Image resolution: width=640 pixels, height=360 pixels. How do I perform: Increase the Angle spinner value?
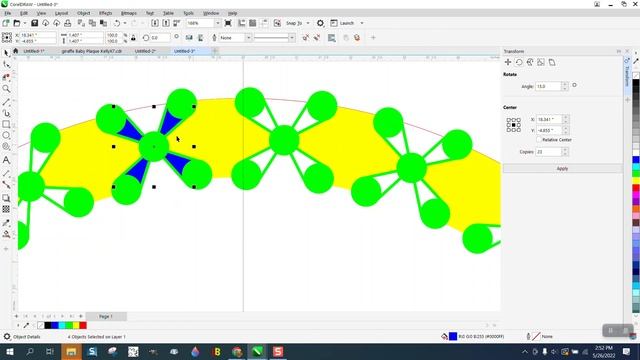tap(565, 84)
